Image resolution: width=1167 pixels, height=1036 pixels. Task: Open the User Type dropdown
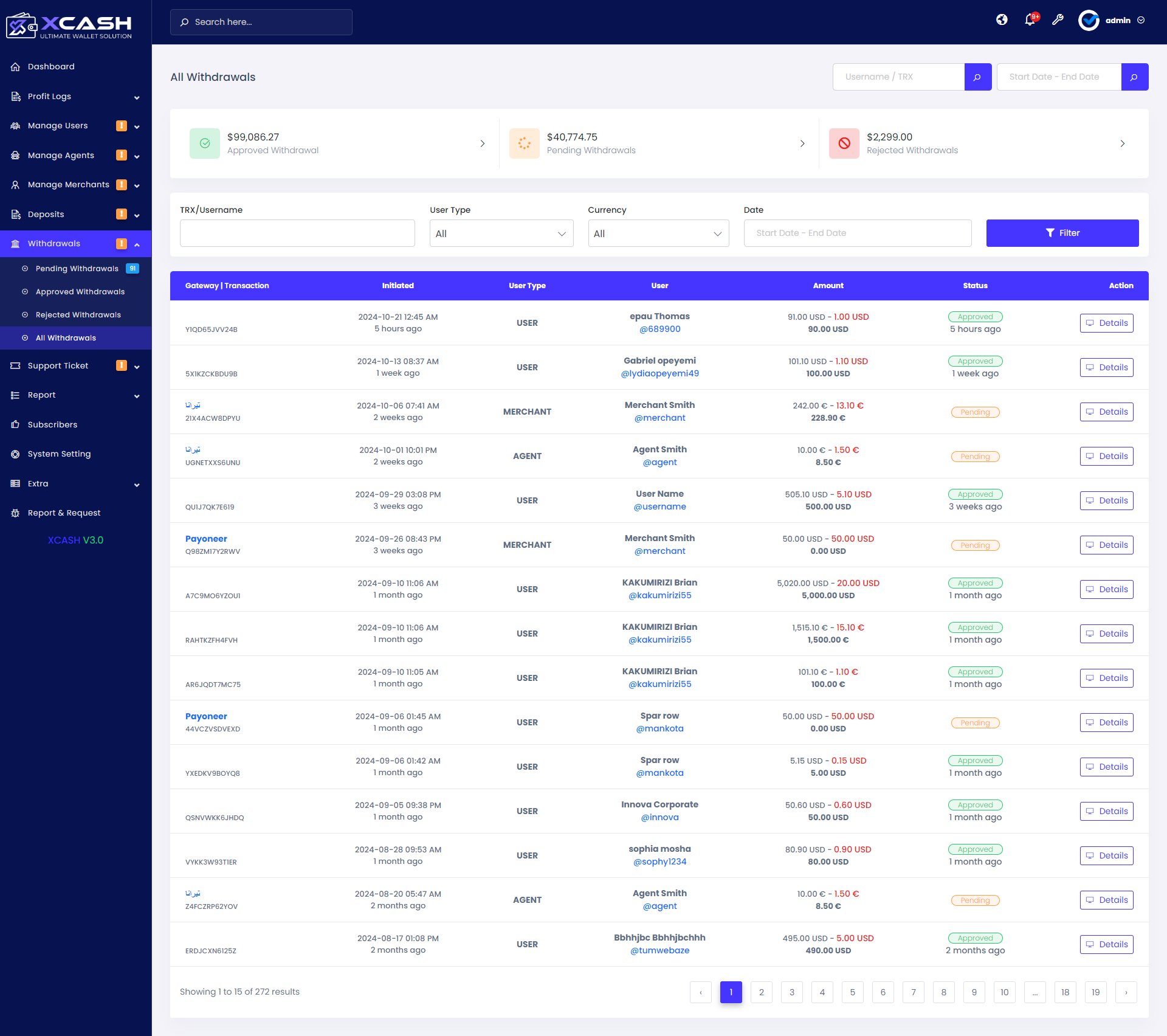click(x=501, y=233)
